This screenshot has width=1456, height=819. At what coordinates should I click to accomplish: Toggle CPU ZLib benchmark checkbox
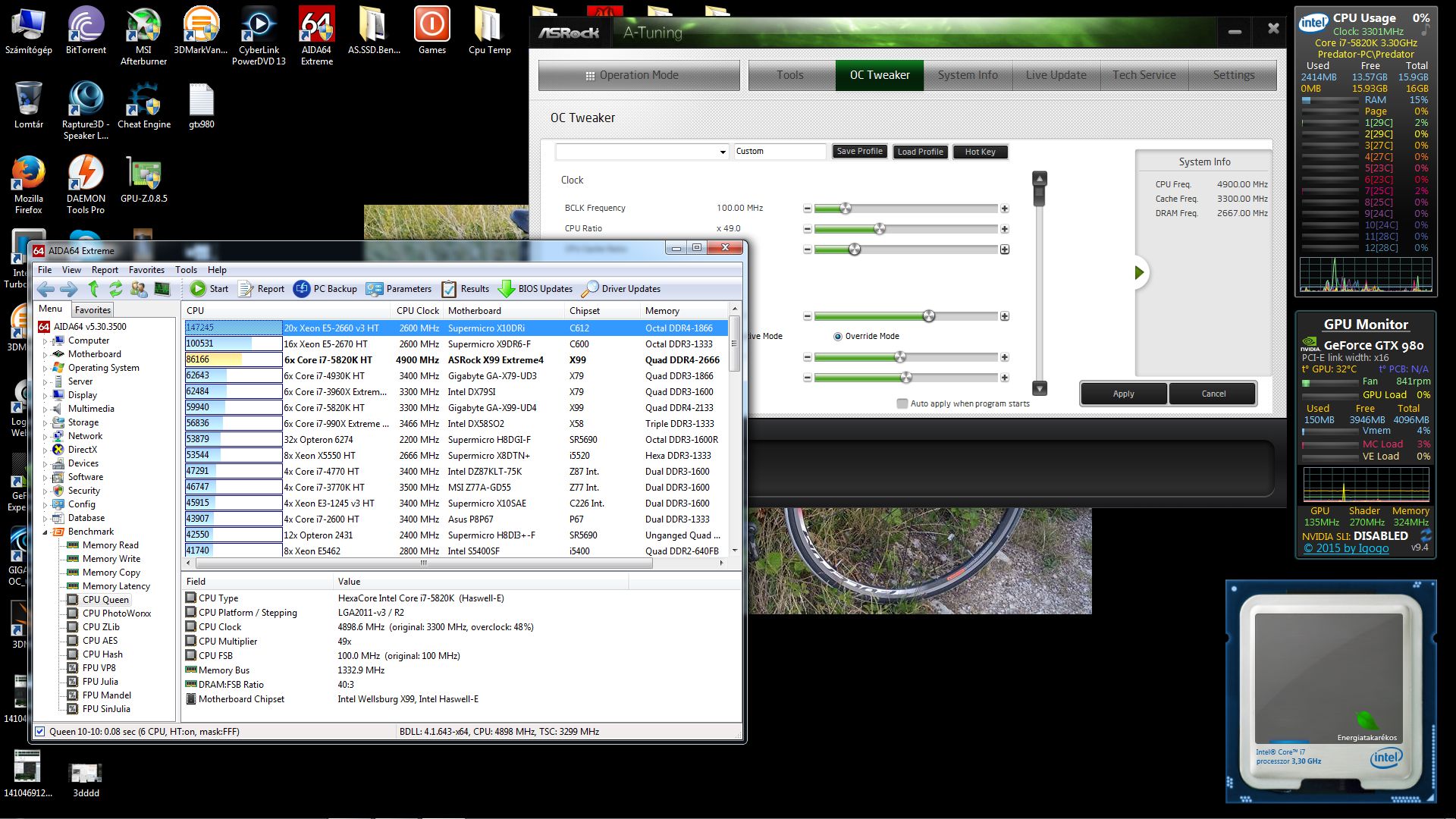[x=73, y=627]
